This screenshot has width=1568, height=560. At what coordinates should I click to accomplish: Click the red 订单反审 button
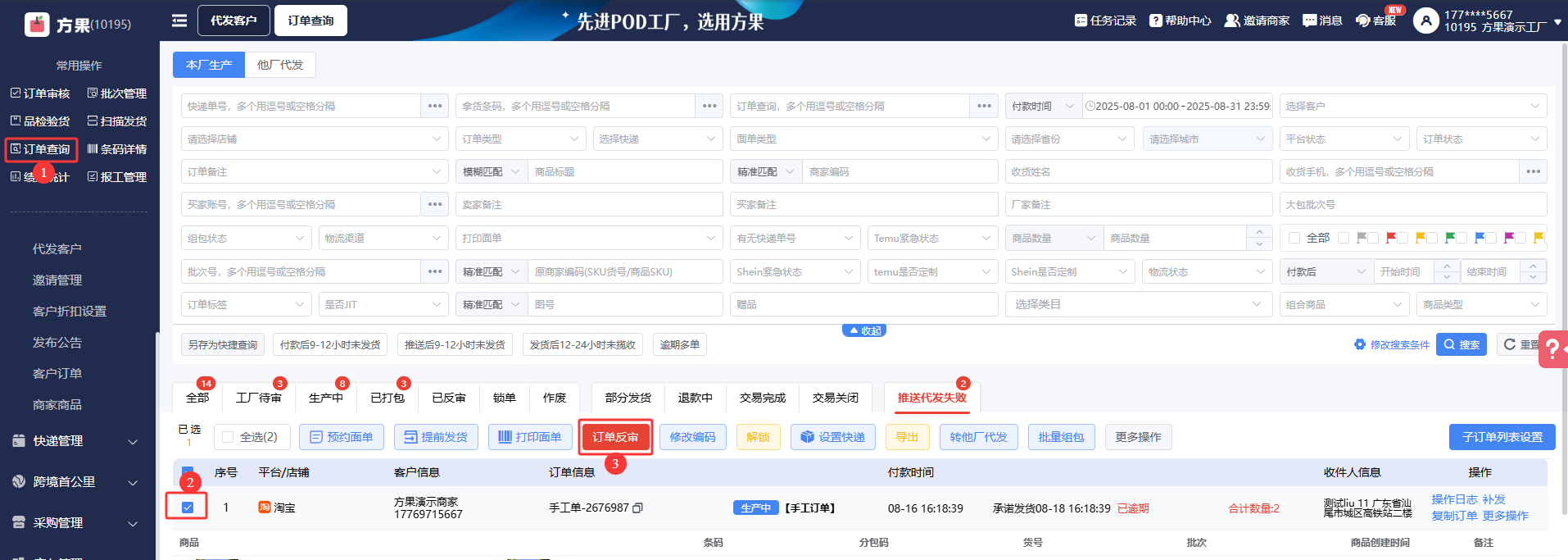(x=615, y=438)
